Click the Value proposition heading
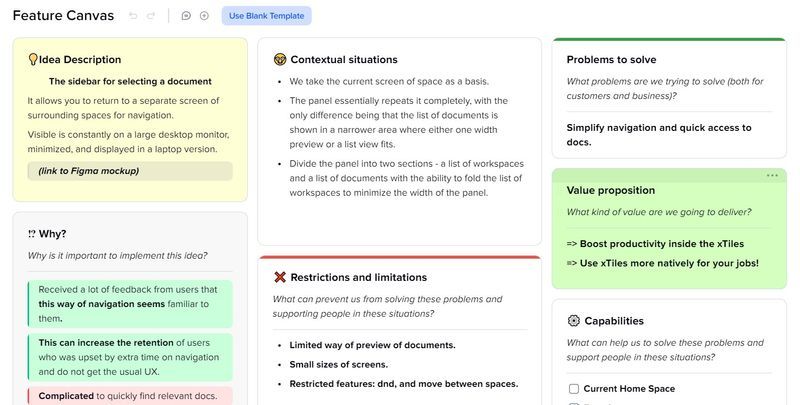The height and width of the screenshot is (405, 800). (x=610, y=190)
